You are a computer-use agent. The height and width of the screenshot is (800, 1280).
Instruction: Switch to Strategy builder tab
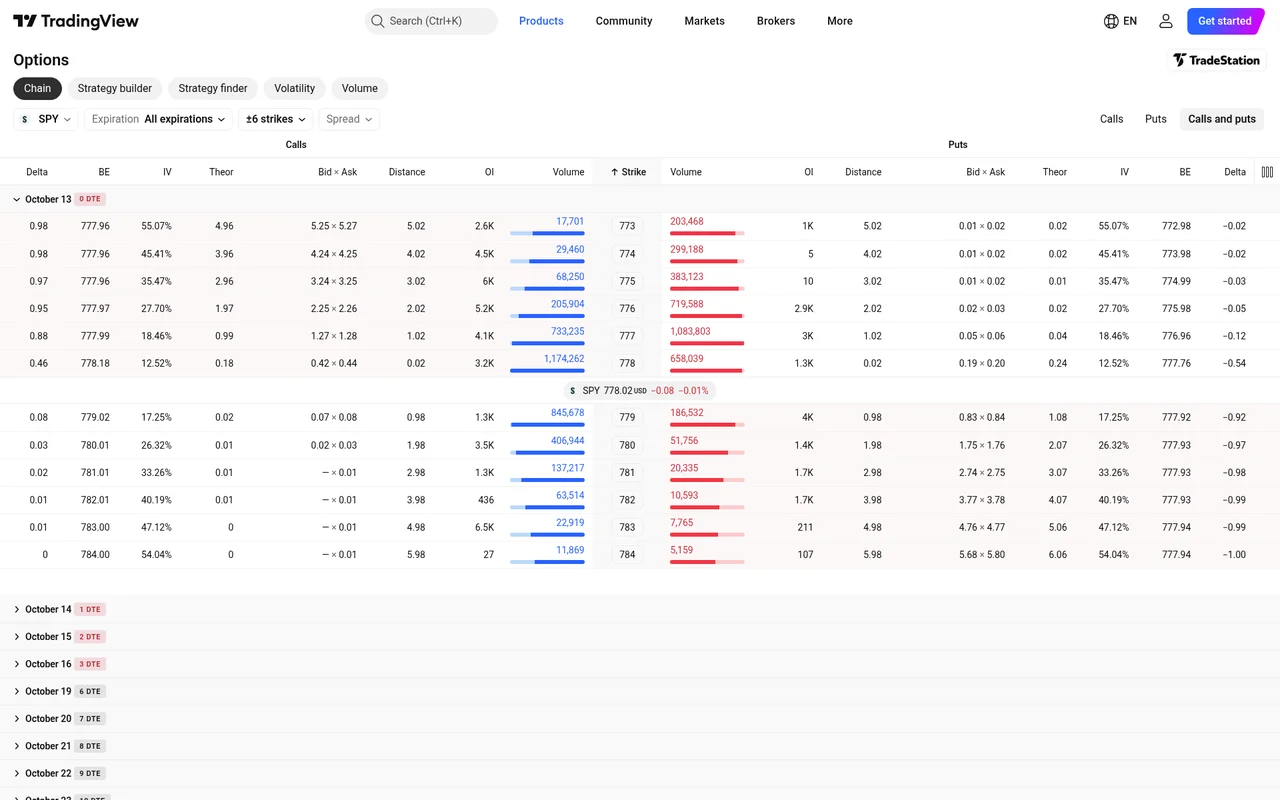coord(115,88)
